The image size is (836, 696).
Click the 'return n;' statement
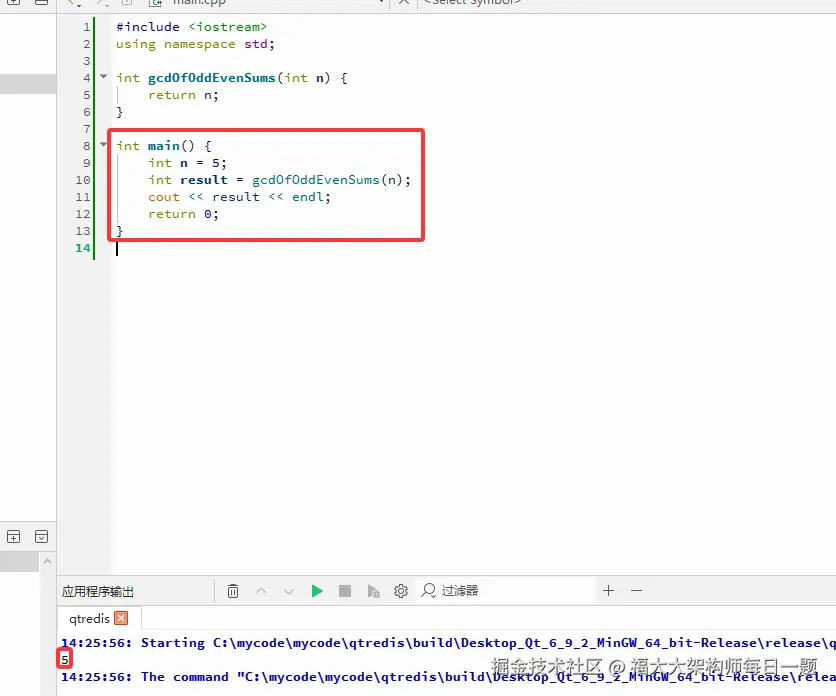tap(183, 95)
